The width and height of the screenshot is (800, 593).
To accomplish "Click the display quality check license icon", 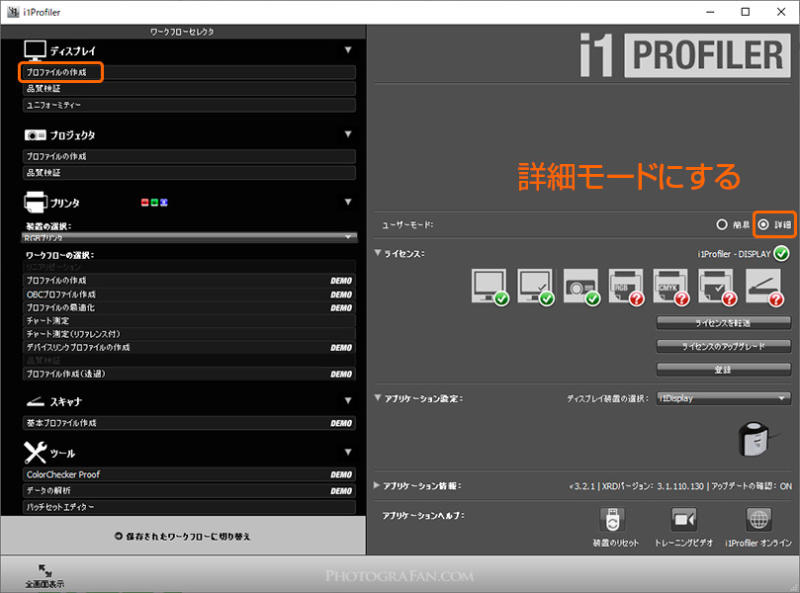I will (x=536, y=287).
